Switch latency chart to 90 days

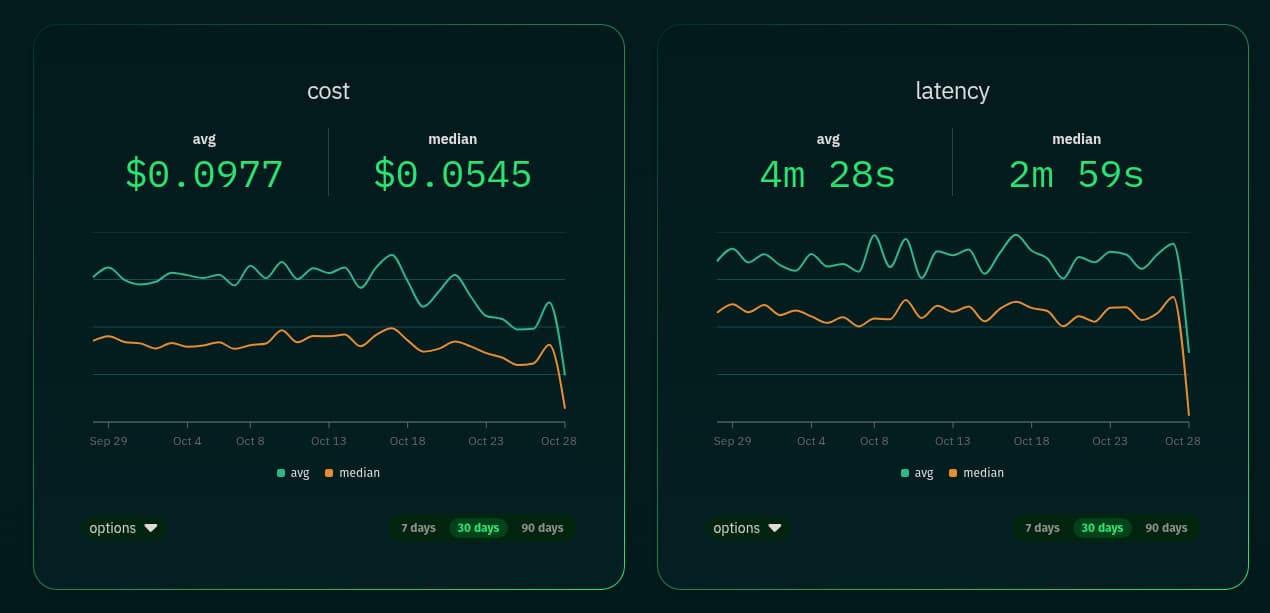pos(1166,528)
